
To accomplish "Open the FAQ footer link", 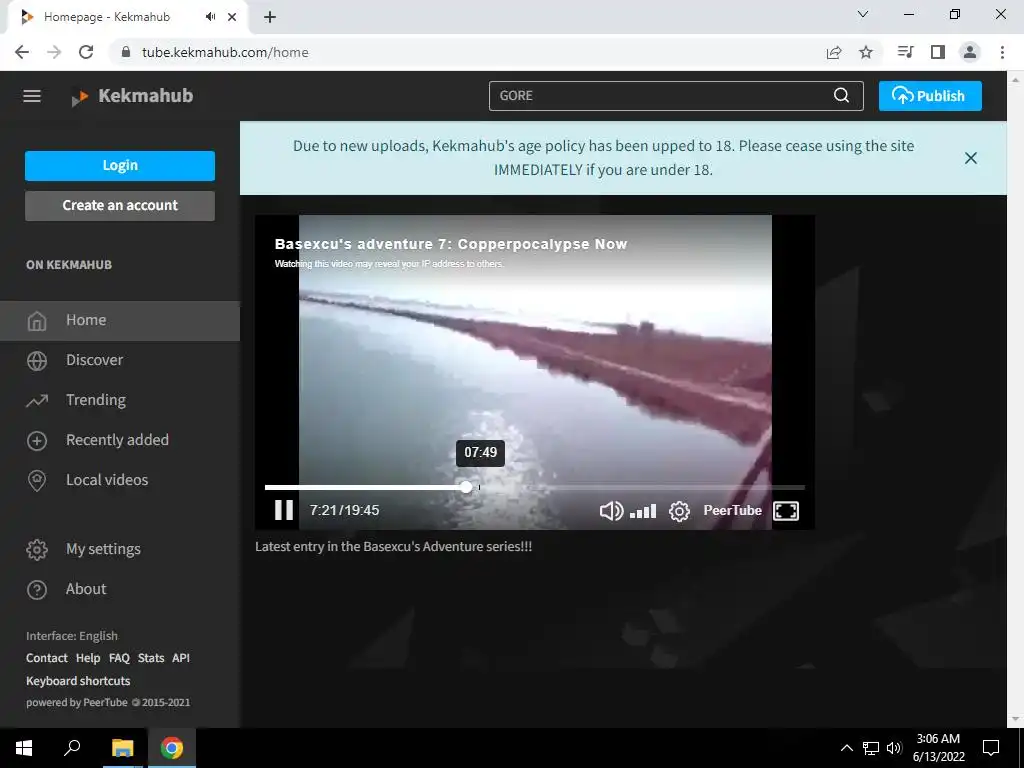I will 119,658.
